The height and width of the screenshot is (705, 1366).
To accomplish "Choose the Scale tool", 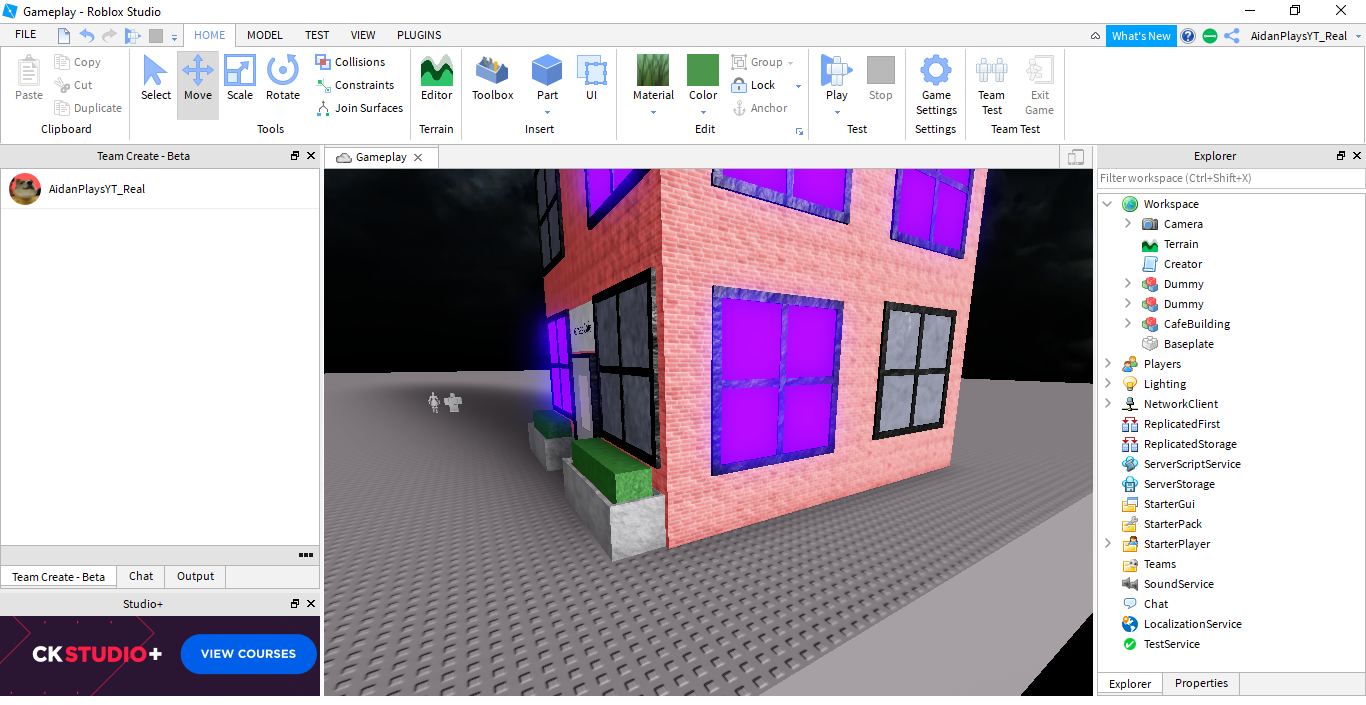I will point(240,78).
